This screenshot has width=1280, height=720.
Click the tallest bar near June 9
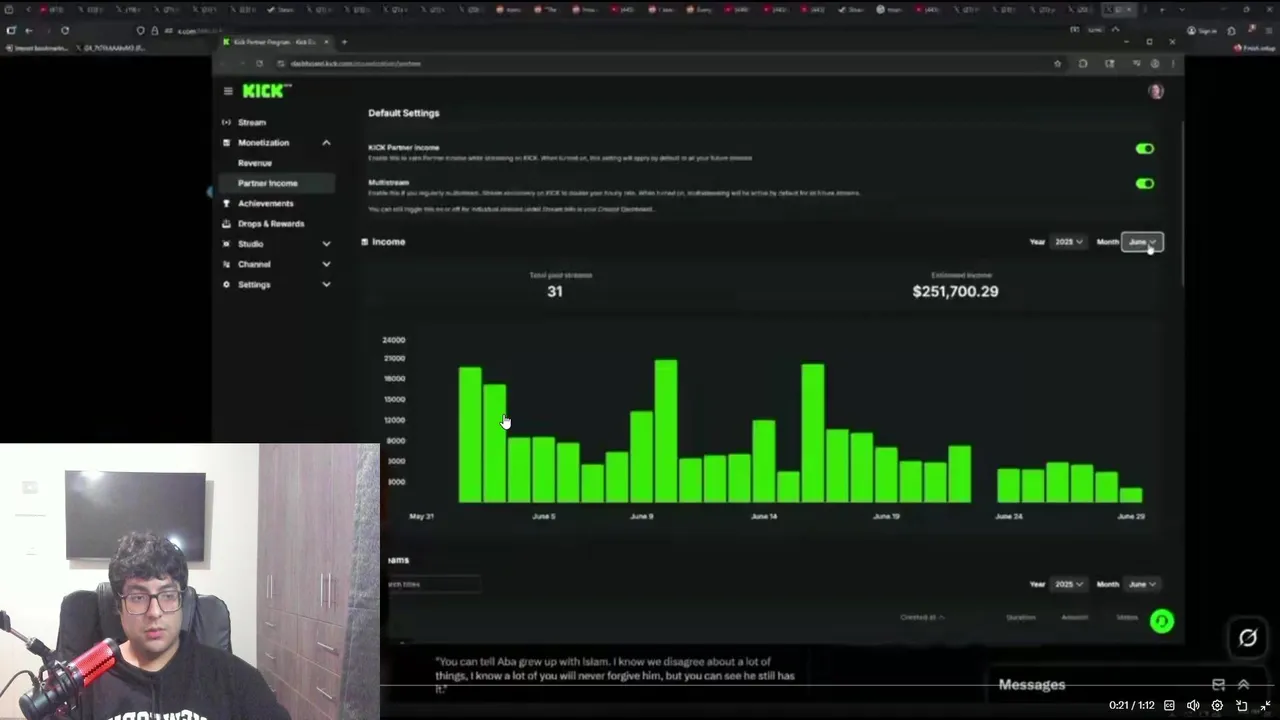click(666, 431)
